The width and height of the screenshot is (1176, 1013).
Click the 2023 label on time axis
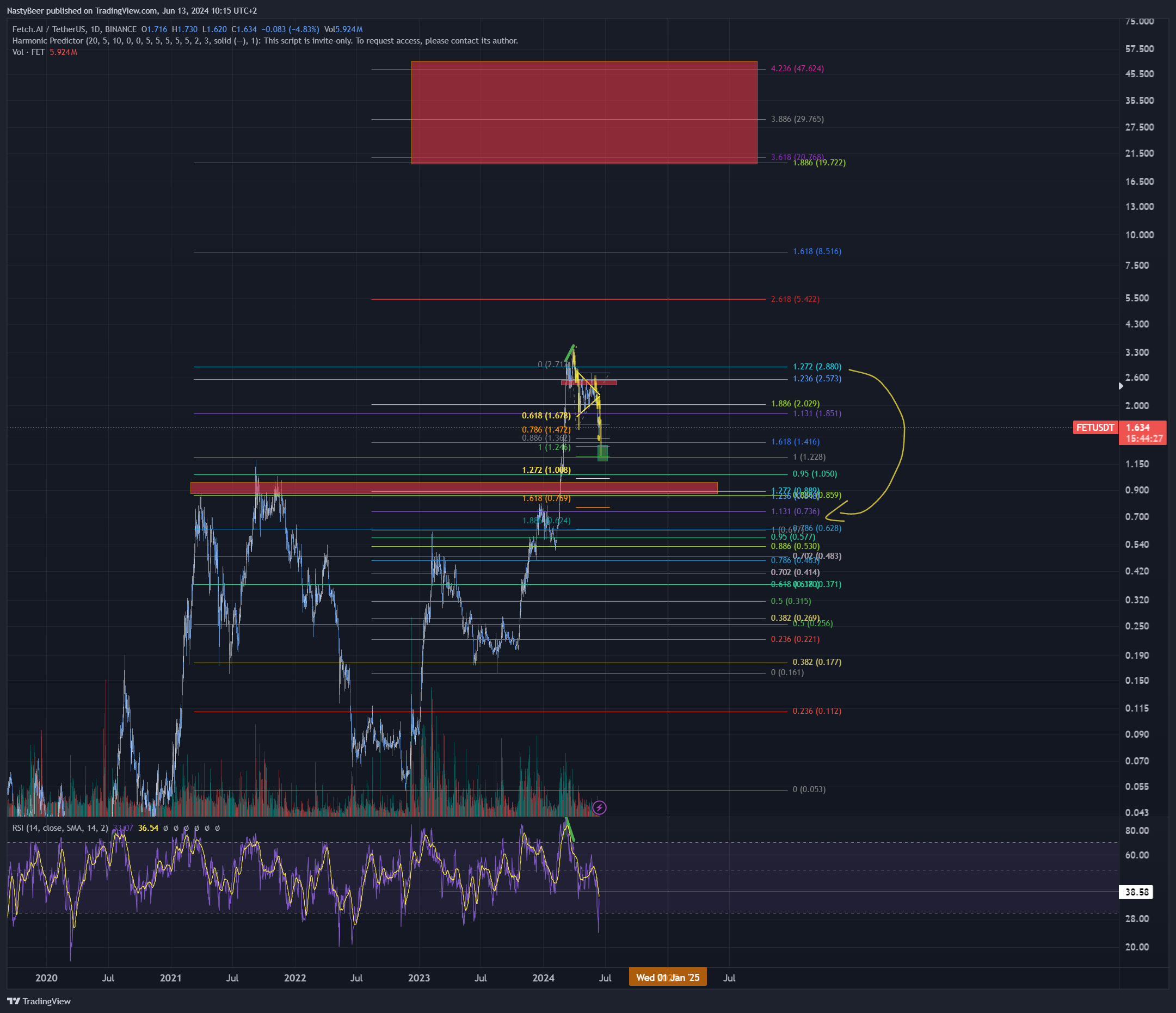[419, 978]
